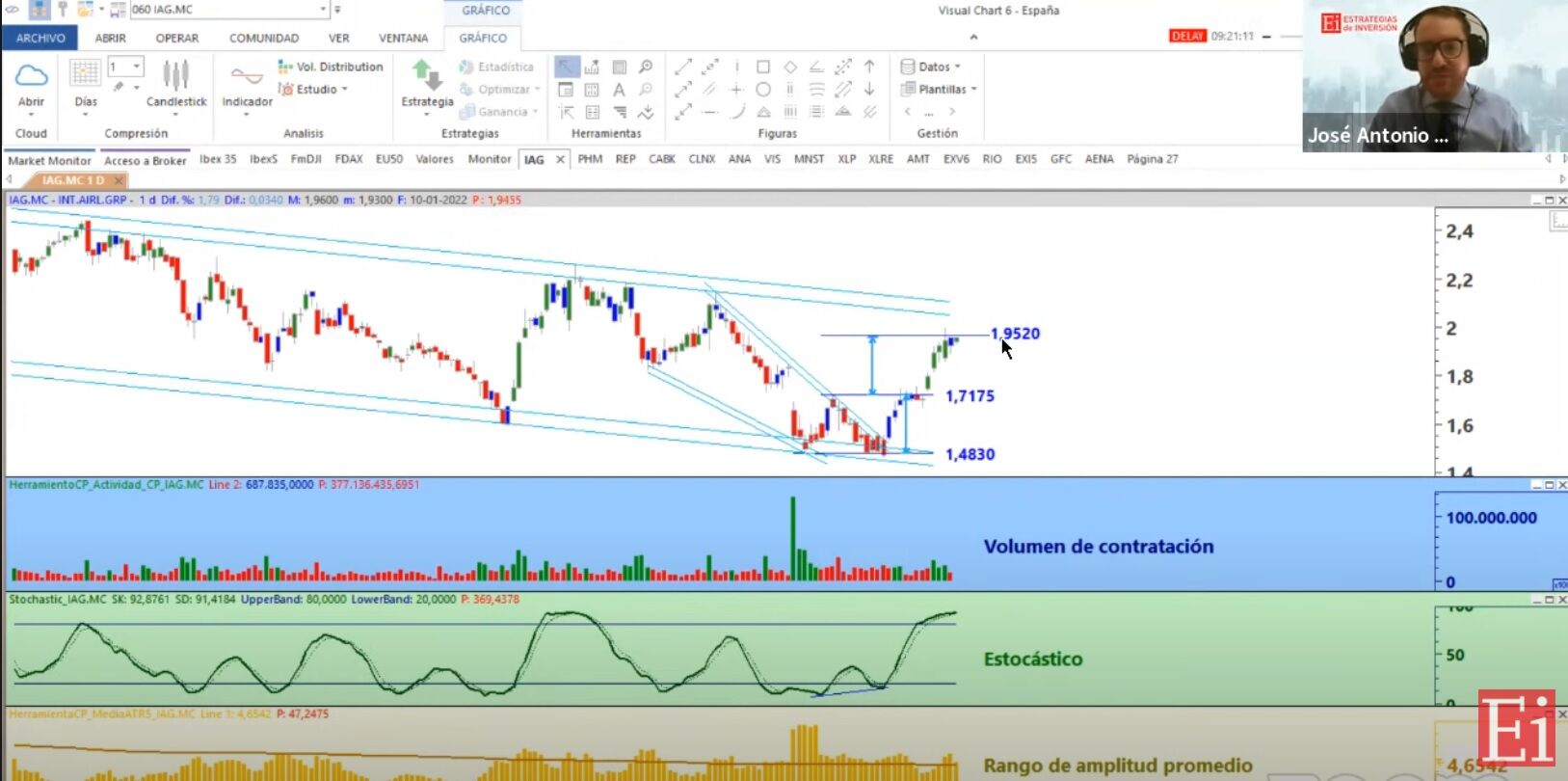Click the Rango de amplitud promedio label

1118,766
